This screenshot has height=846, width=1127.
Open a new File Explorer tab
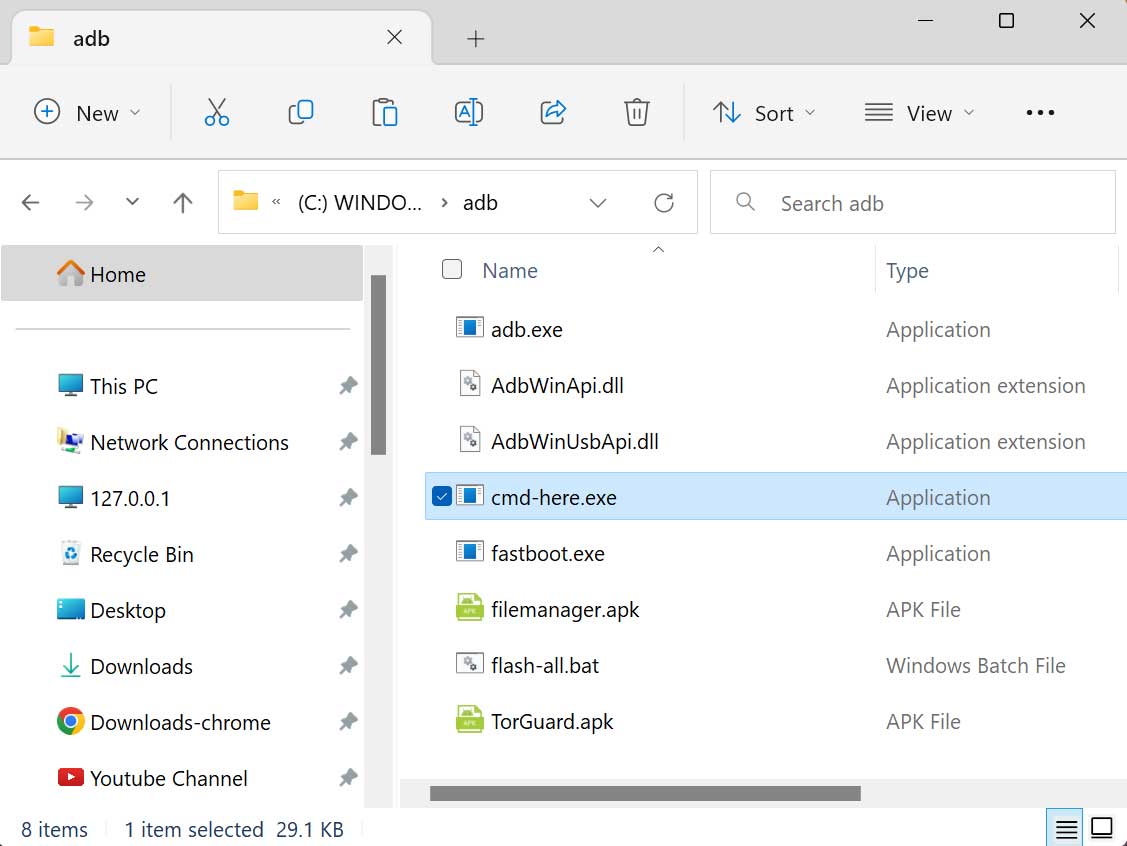tap(474, 38)
